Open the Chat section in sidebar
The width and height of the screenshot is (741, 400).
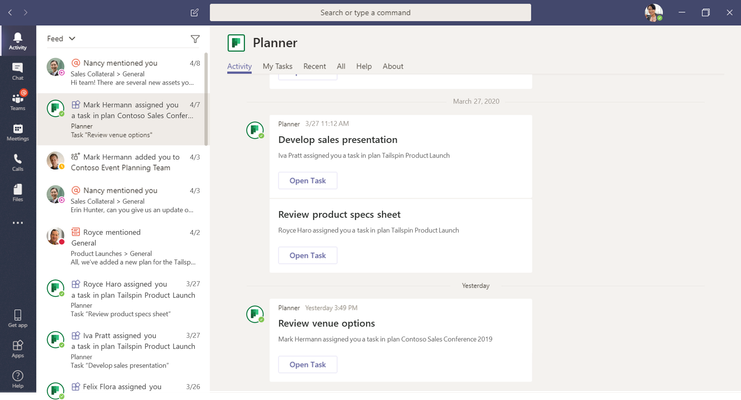17,71
